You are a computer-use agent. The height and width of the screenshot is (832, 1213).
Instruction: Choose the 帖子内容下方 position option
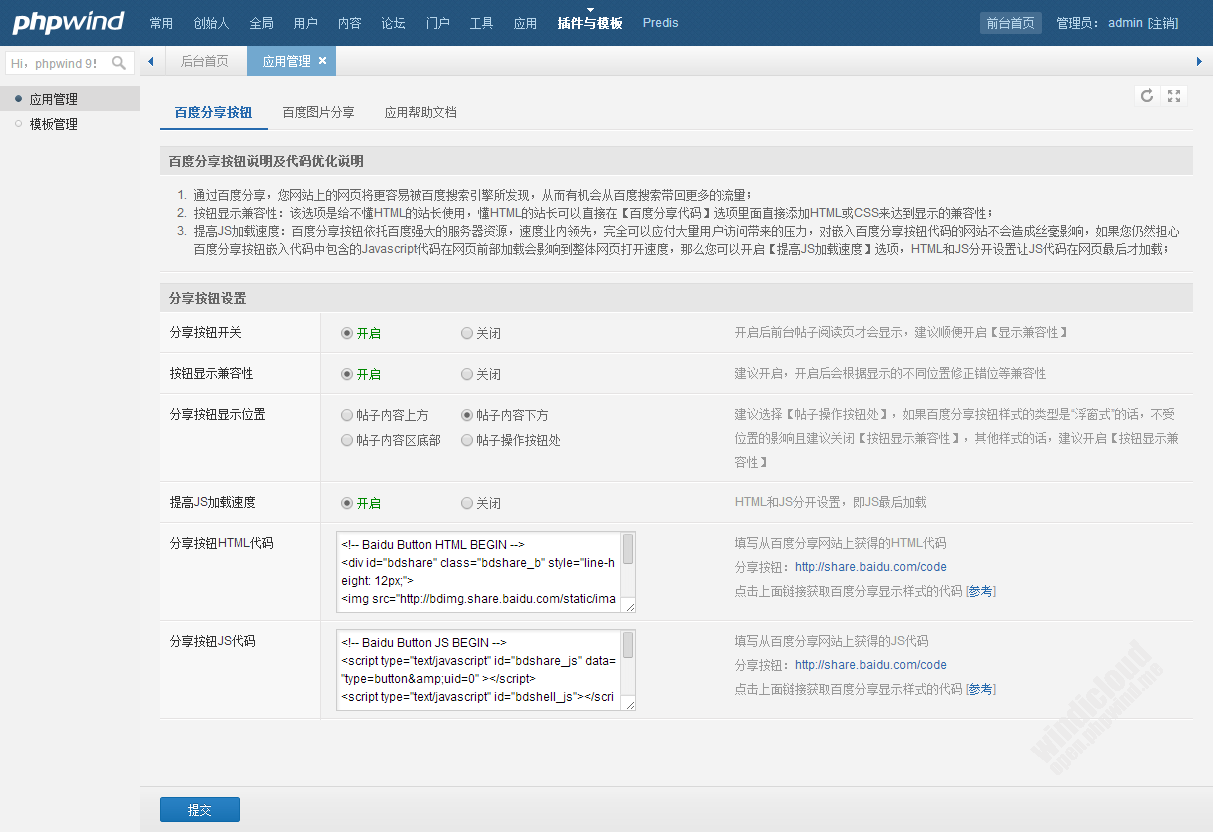[467, 415]
